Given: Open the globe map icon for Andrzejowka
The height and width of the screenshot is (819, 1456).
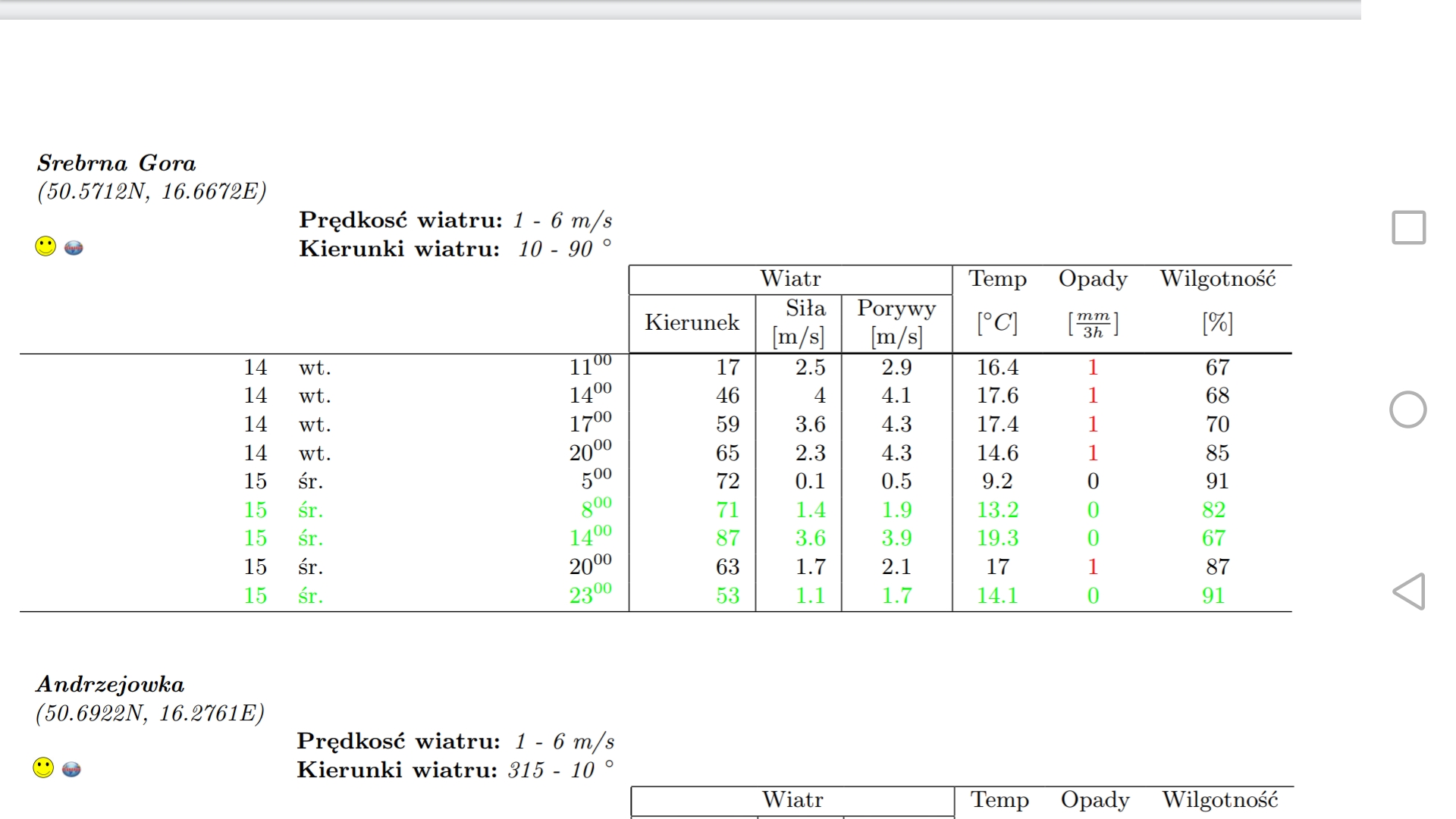Looking at the screenshot, I should click(x=71, y=769).
